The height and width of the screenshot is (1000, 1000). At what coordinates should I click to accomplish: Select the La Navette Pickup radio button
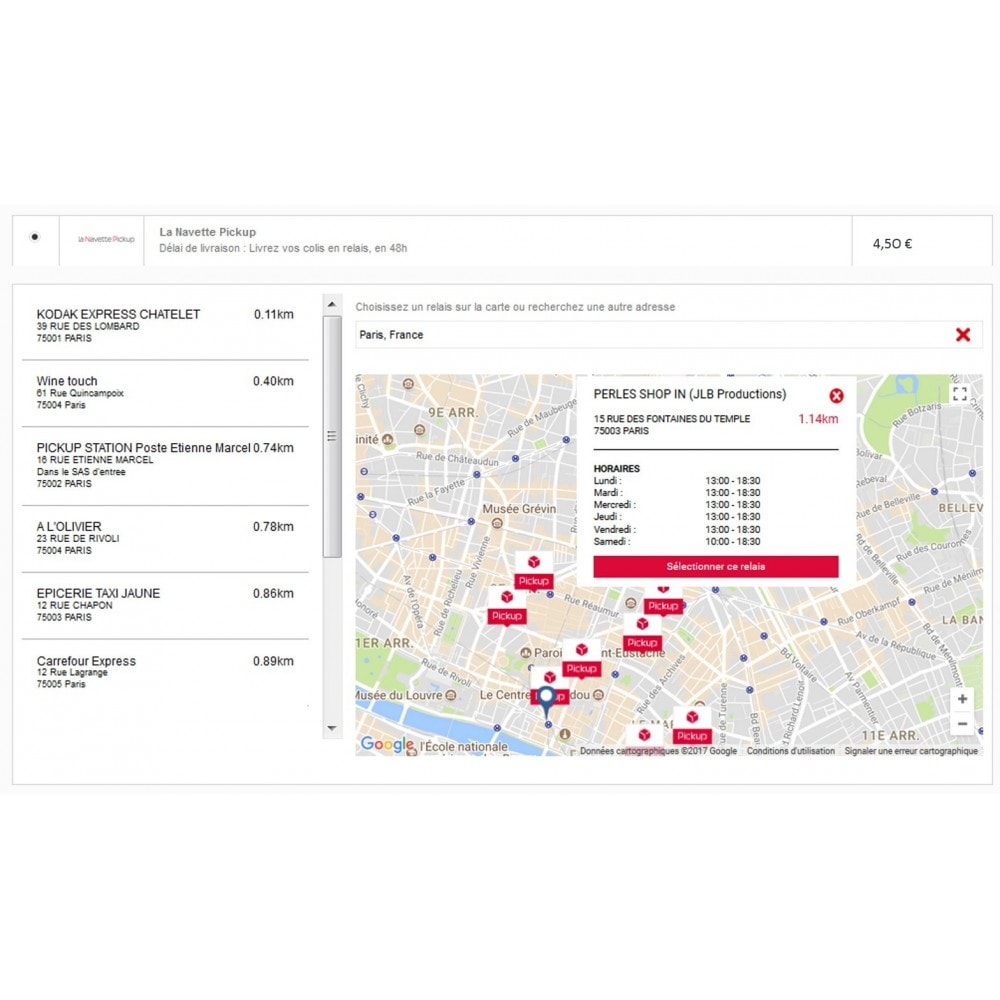click(x=35, y=237)
